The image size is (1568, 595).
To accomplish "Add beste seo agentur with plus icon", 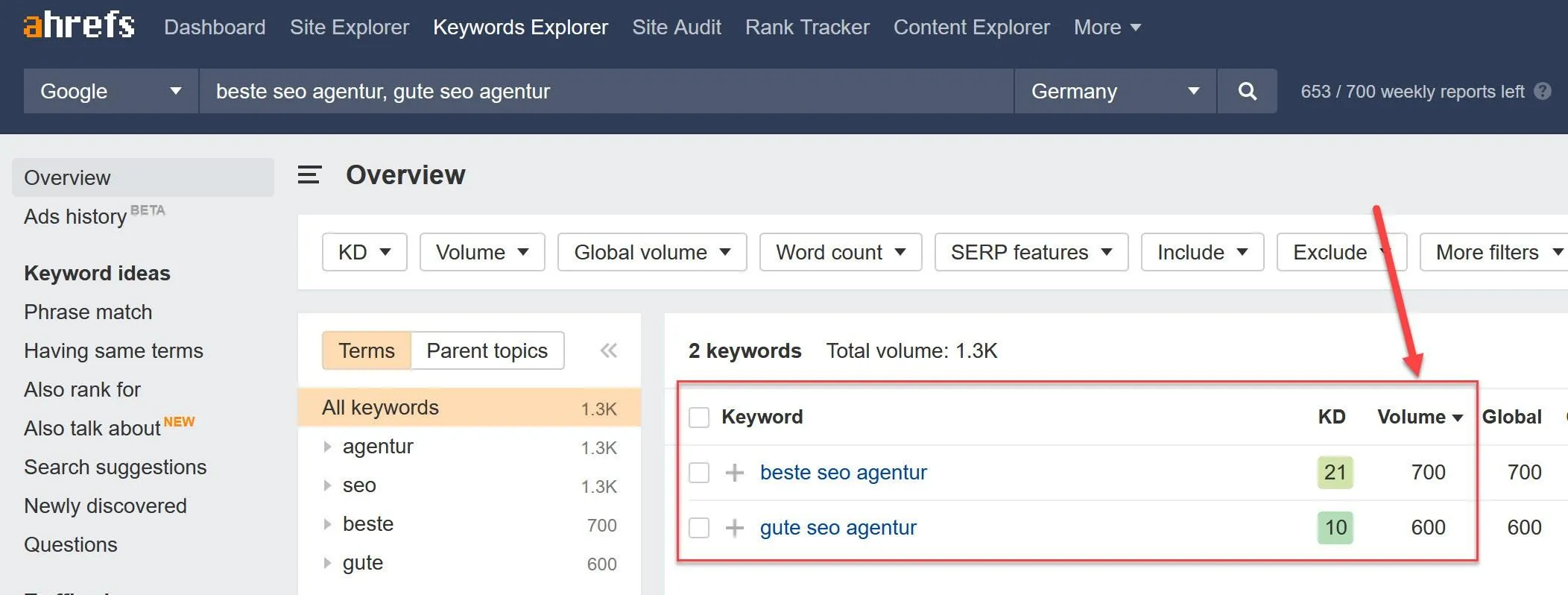I will tap(735, 473).
